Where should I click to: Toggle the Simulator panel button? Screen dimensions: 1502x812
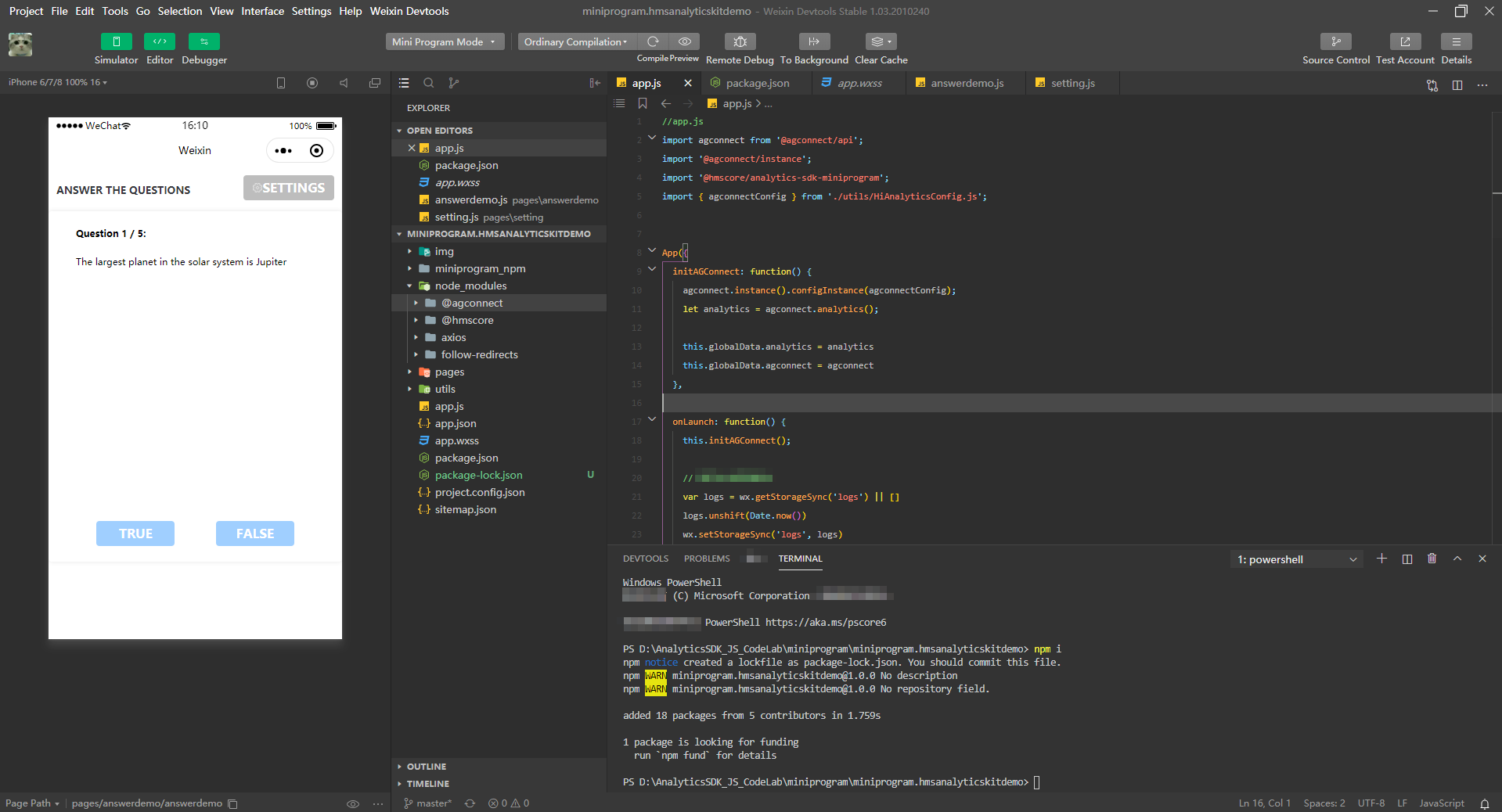pos(116,41)
